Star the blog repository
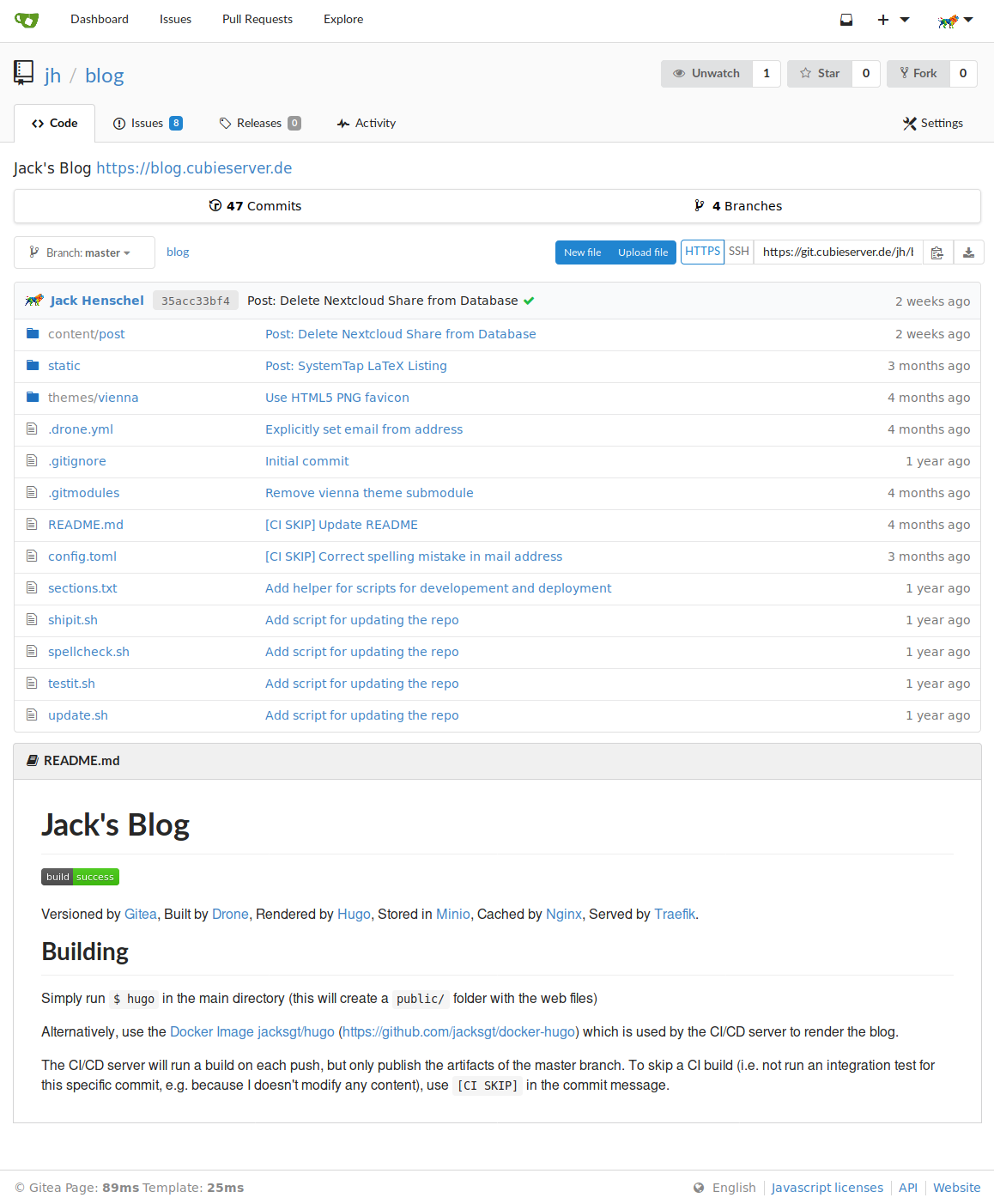994x1204 pixels. [819, 73]
